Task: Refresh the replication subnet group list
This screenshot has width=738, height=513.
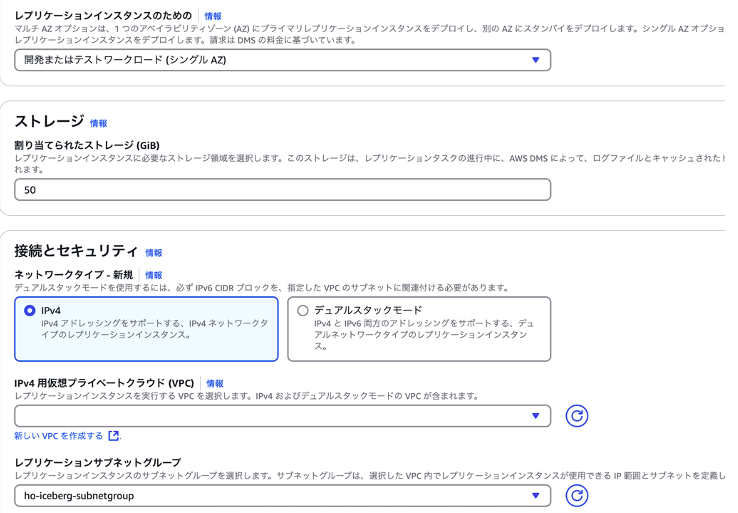Action: pyautogui.click(x=577, y=496)
